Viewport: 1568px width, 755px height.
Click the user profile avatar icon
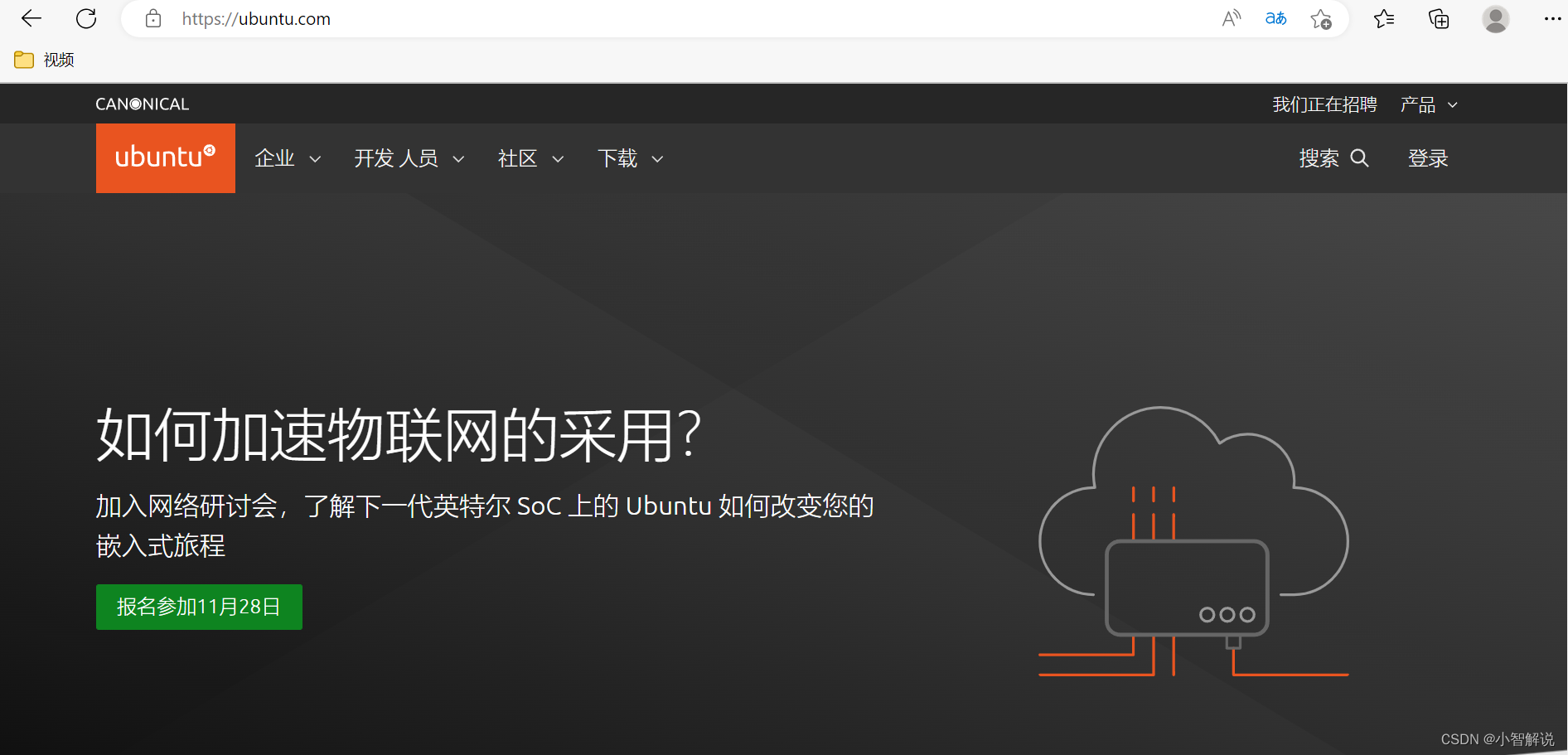click(1495, 18)
